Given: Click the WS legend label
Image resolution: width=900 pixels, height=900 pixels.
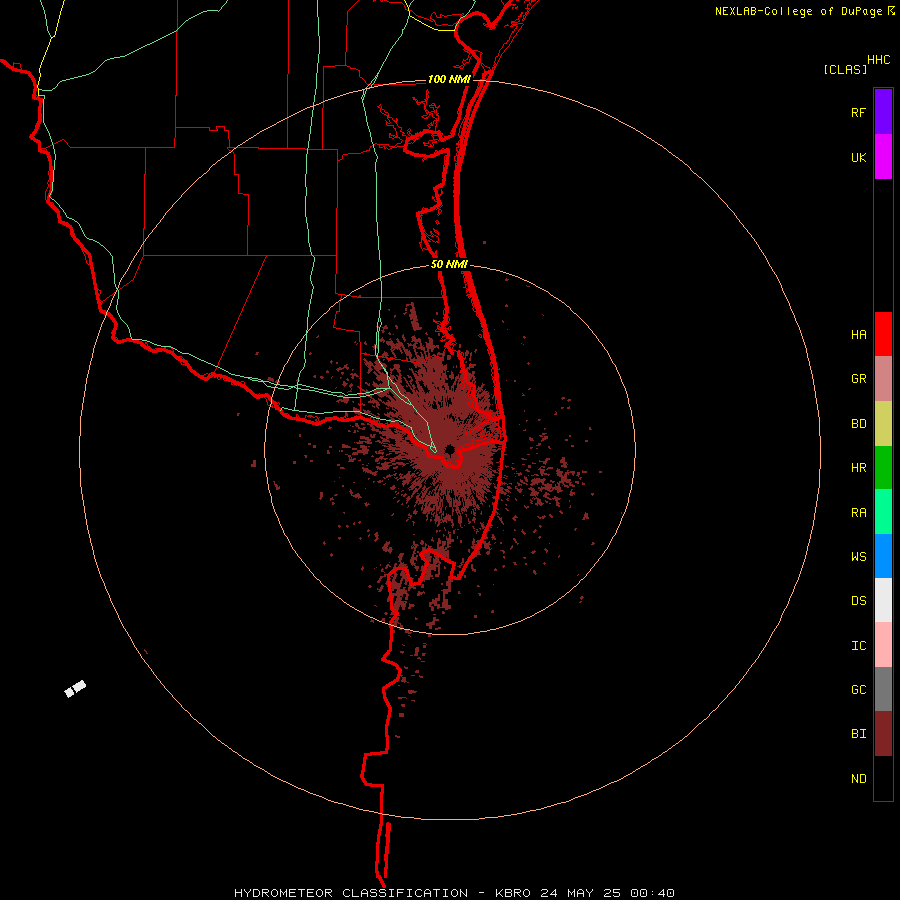Looking at the screenshot, I should point(858,557).
